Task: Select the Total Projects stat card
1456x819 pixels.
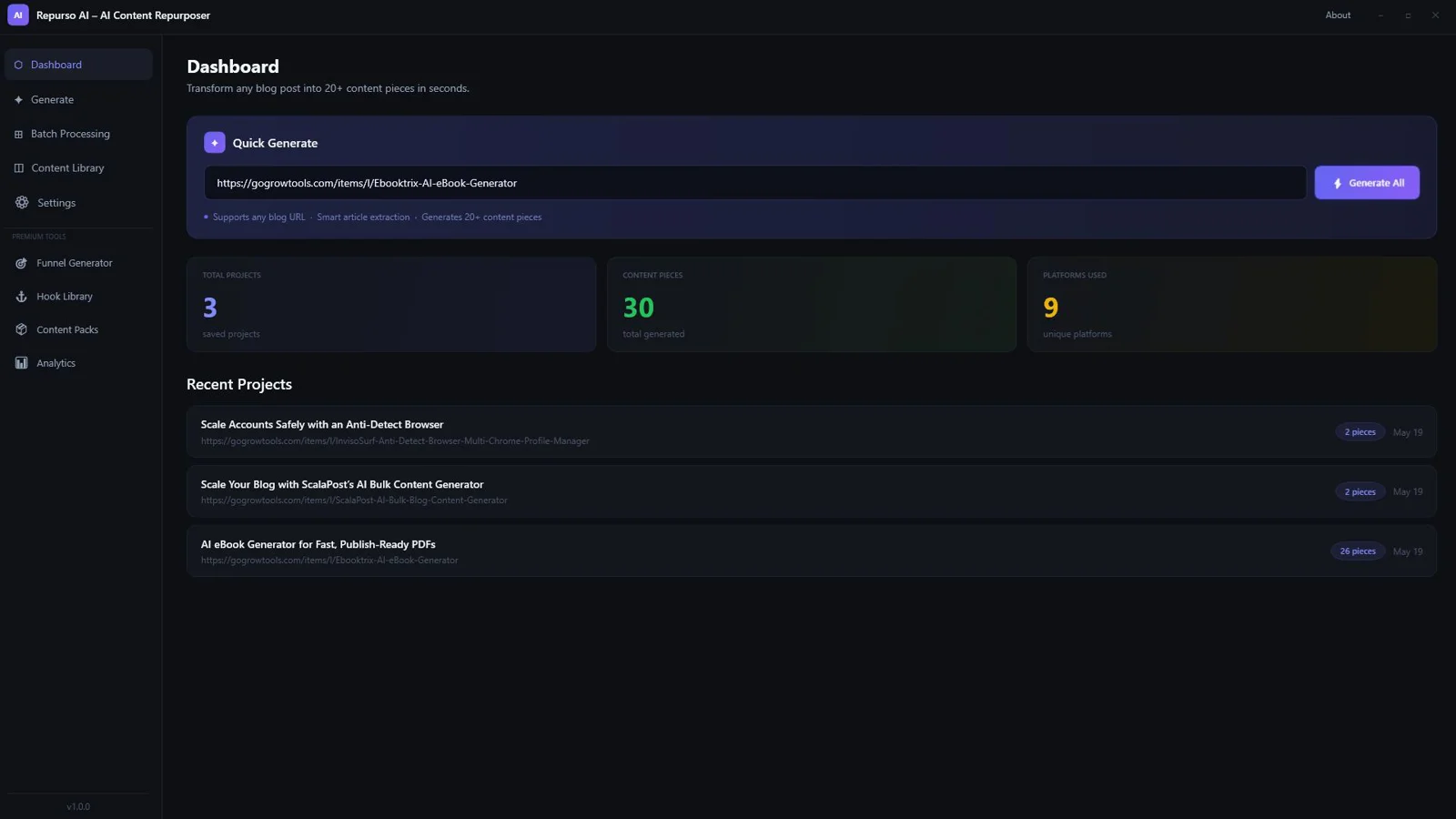Action: pos(391,305)
